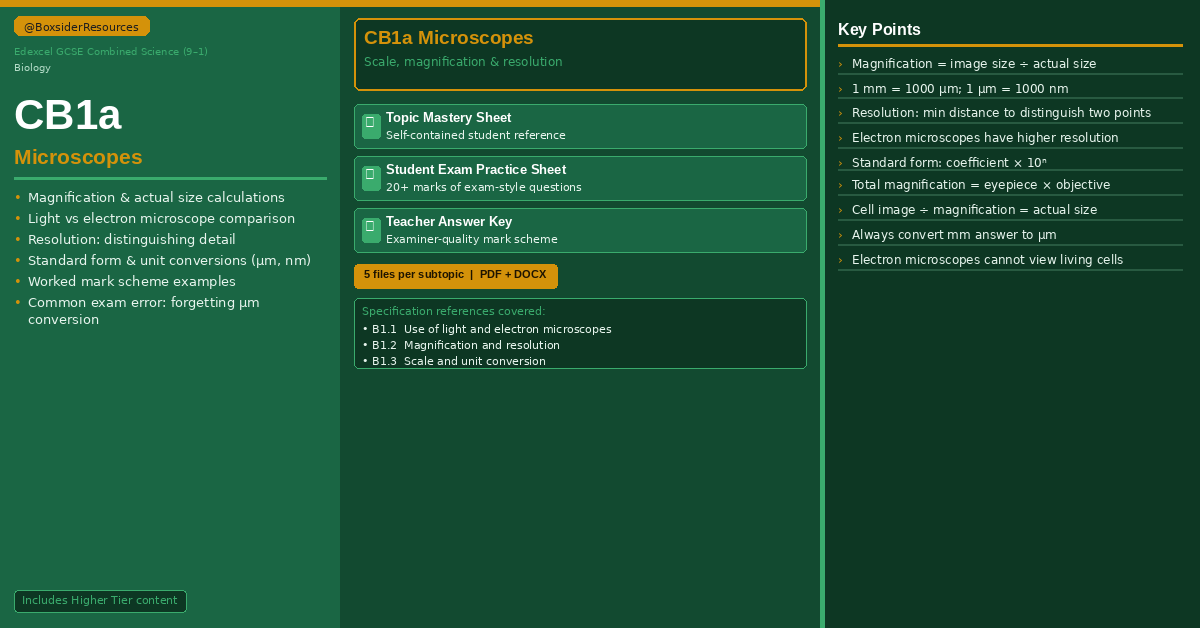
Task: Select the Topic Mastery Sheet card
Action: [x=580, y=126]
